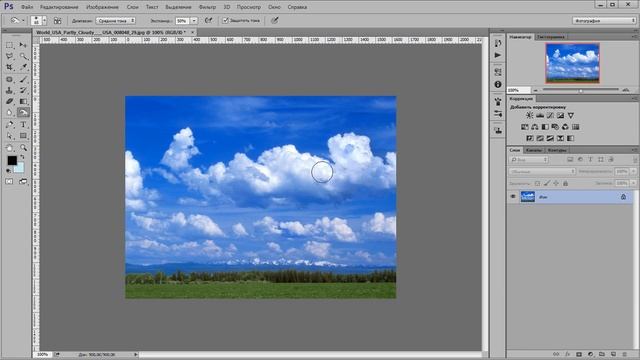The image size is (640, 360).
Task: Toggle the brush panel button
Action: 58,20
